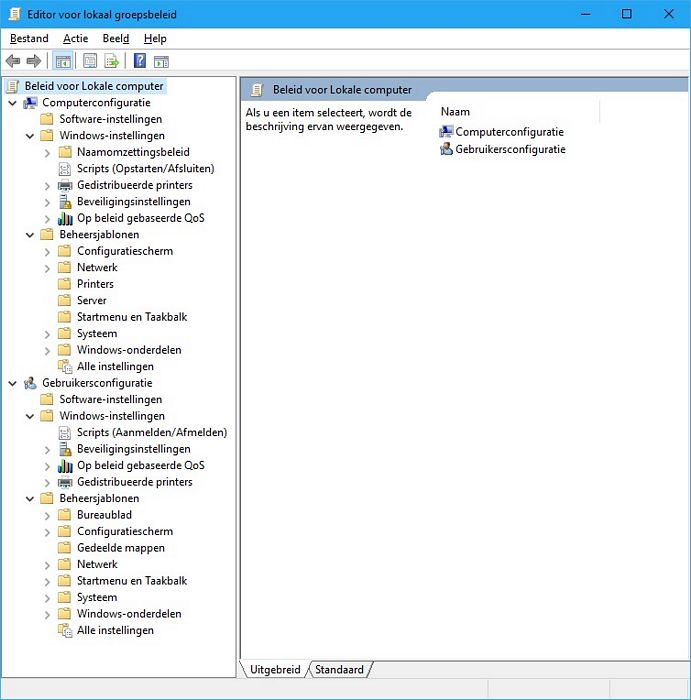
Task: Click the Back arrow toolbar icon
Action: [13, 61]
